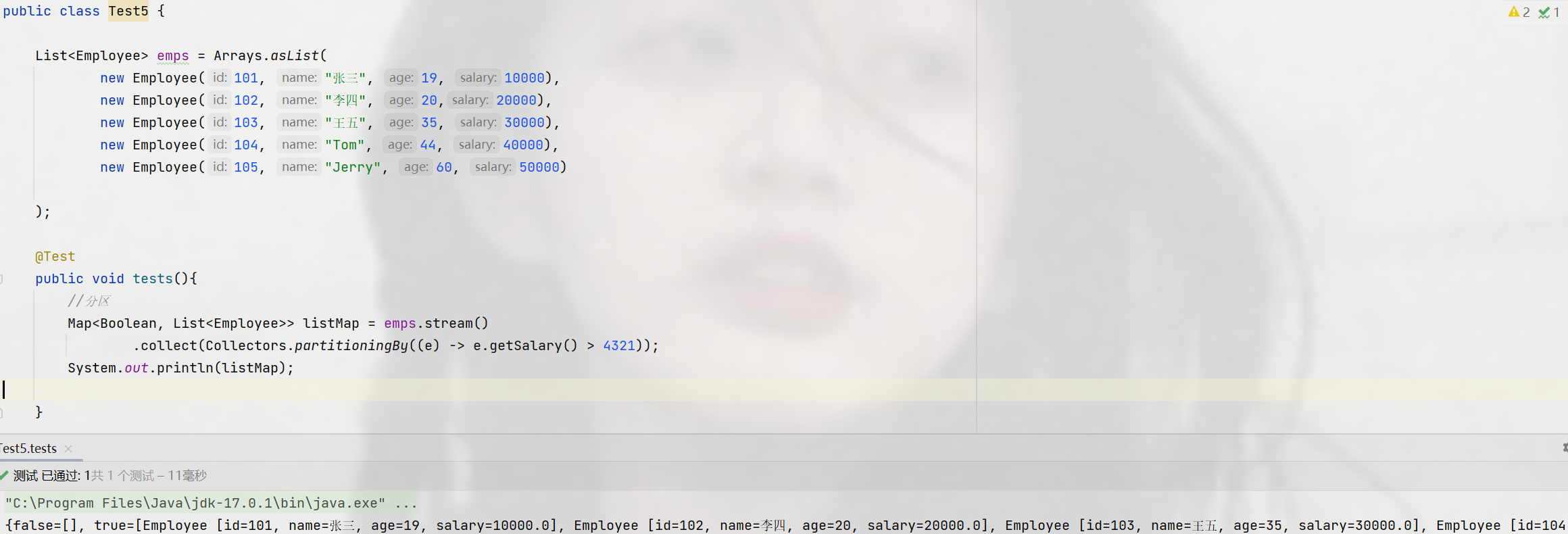Click the 'List<Employee>' field type

coord(92,55)
